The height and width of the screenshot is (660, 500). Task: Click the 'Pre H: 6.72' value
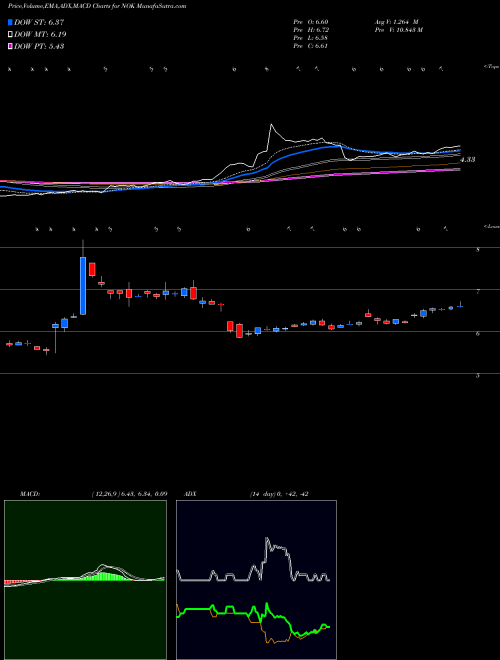[x=311, y=30]
